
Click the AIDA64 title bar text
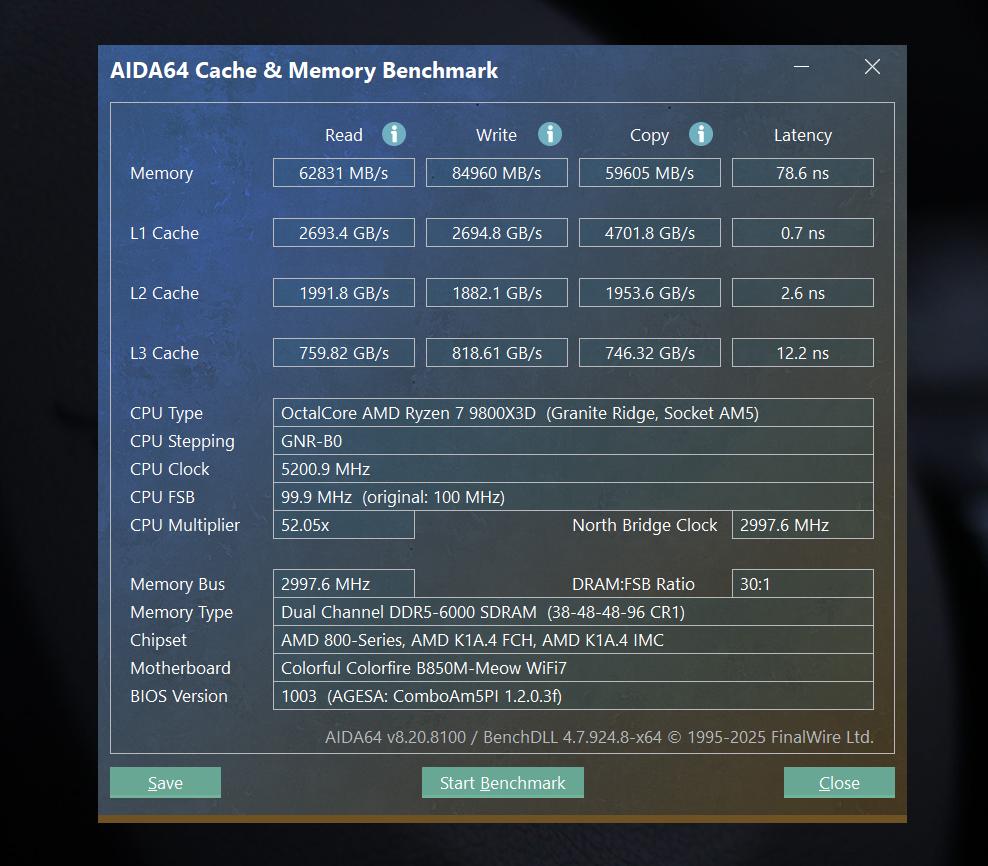(304, 70)
